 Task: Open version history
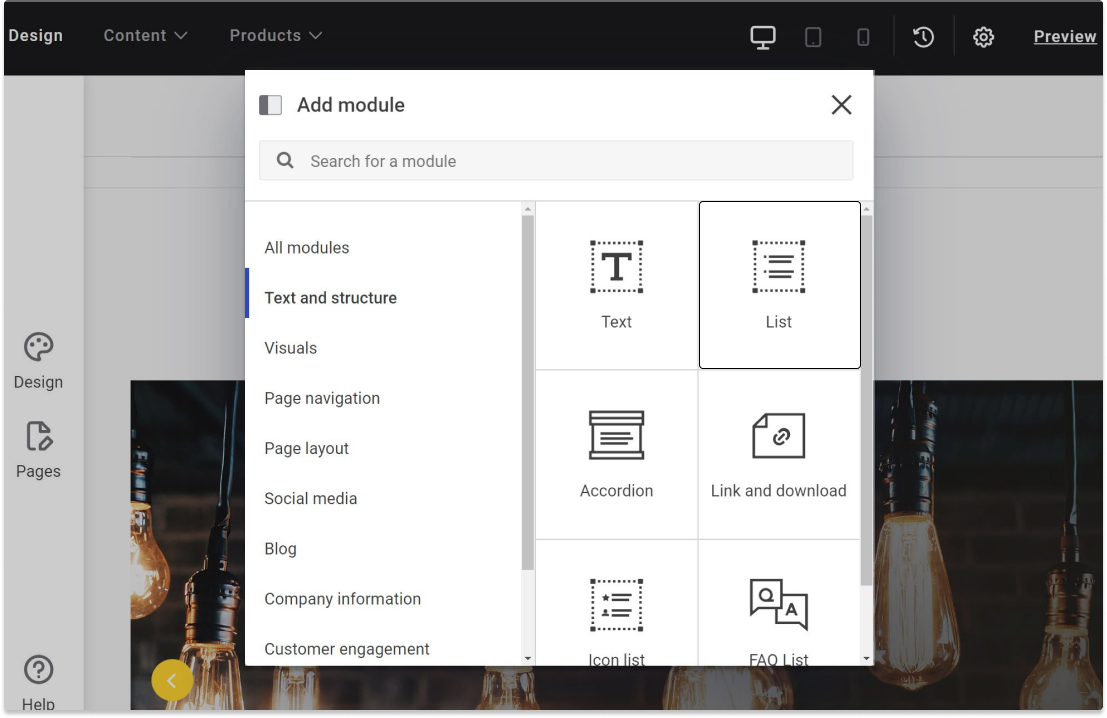pyautogui.click(x=922, y=36)
